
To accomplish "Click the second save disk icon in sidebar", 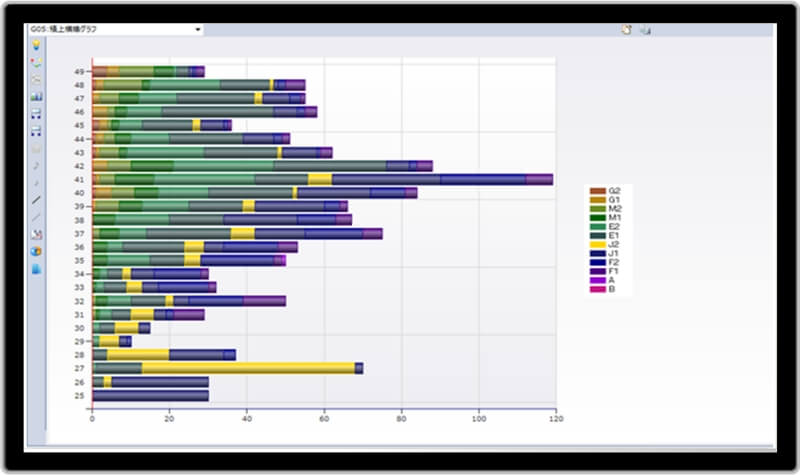I will pyautogui.click(x=37, y=131).
